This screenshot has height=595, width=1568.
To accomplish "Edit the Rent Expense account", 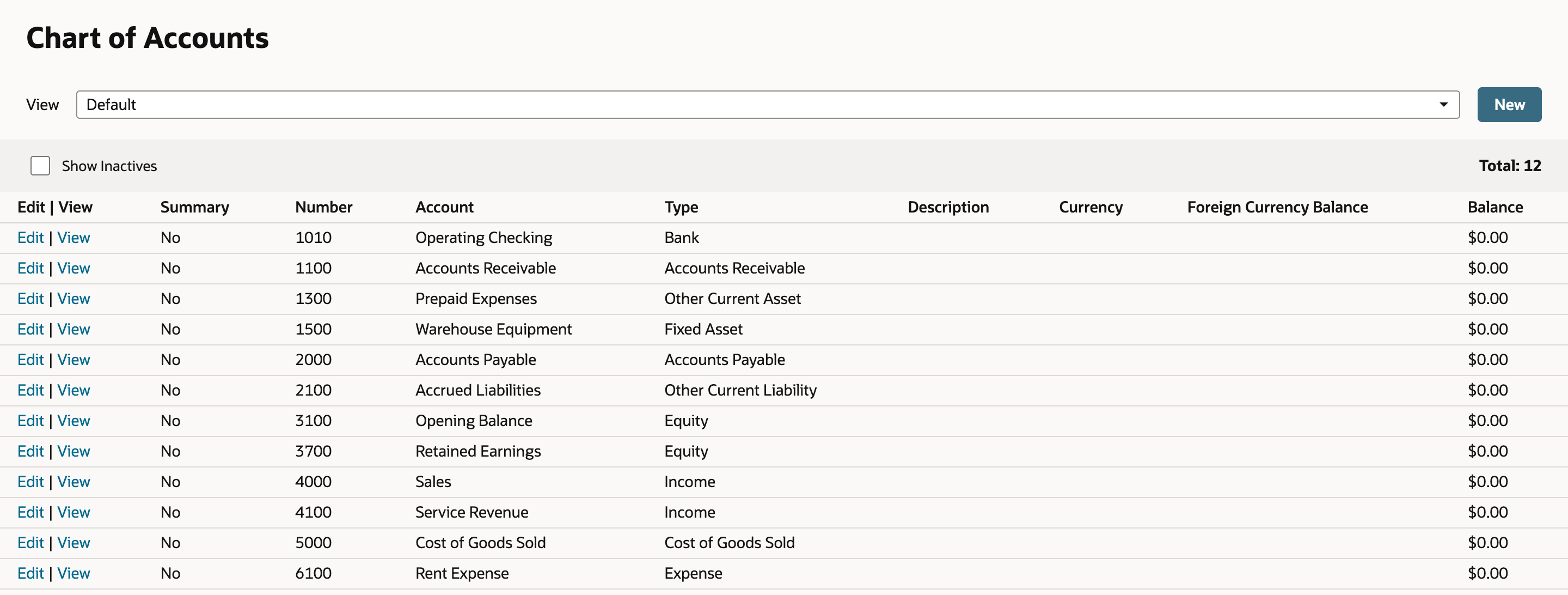I will click(x=30, y=573).
